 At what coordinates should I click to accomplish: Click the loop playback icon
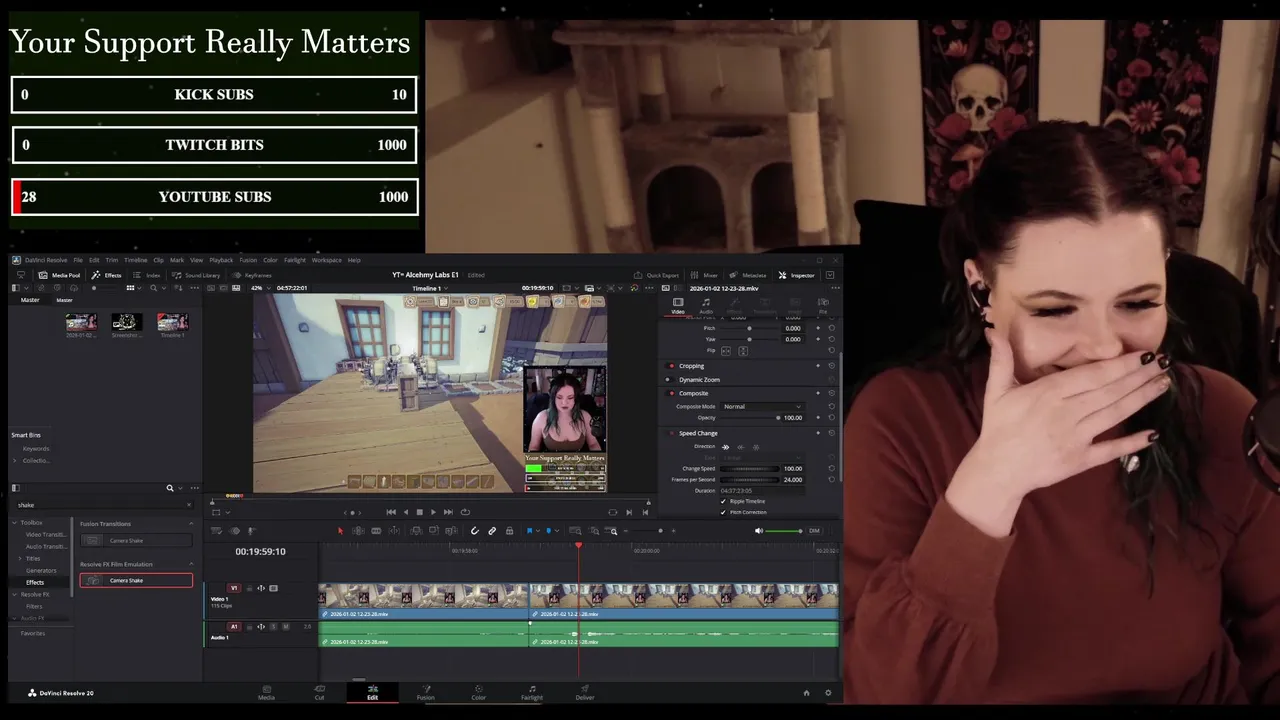pos(465,512)
